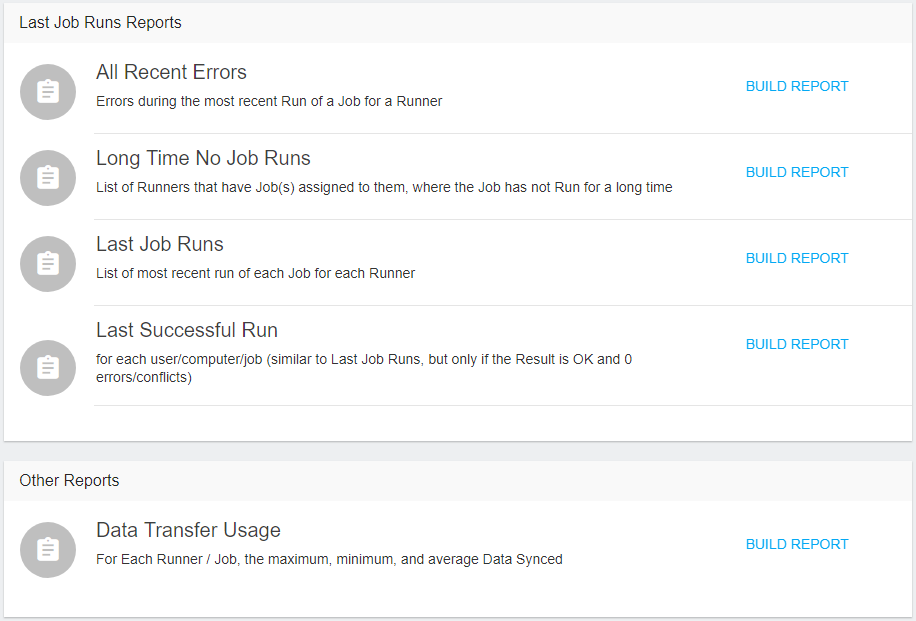Open the Data Transfer Usage heading
Screen dimensions: 916x621
188,530
